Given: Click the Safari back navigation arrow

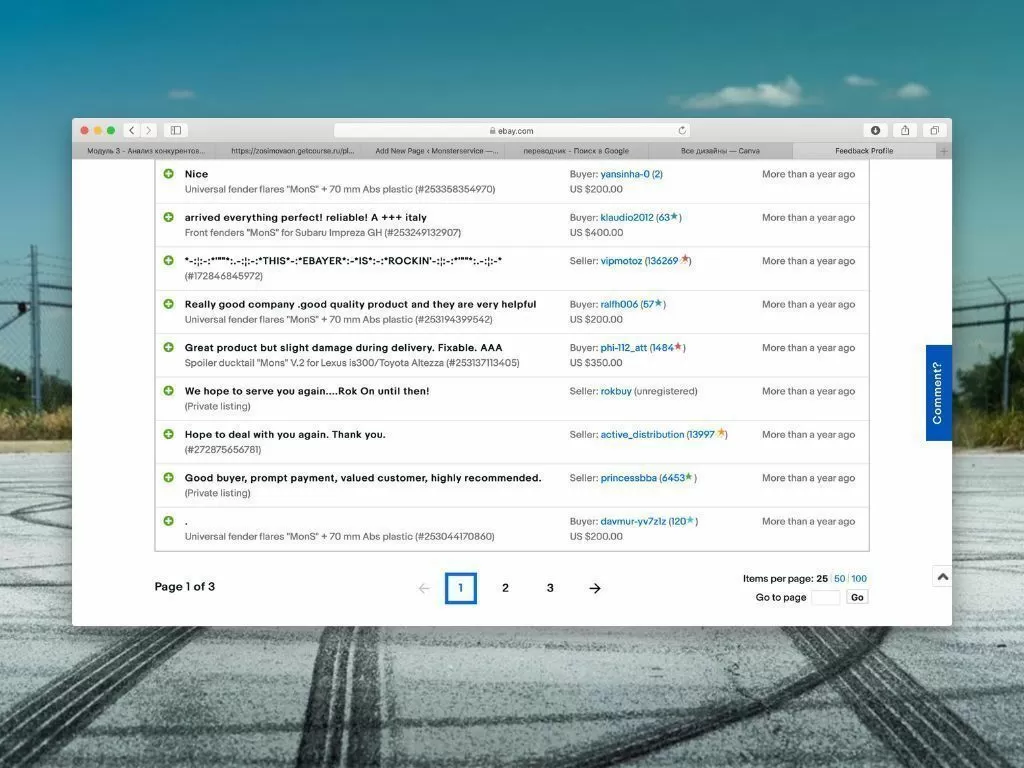Looking at the screenshot, I should click(131, 130).
